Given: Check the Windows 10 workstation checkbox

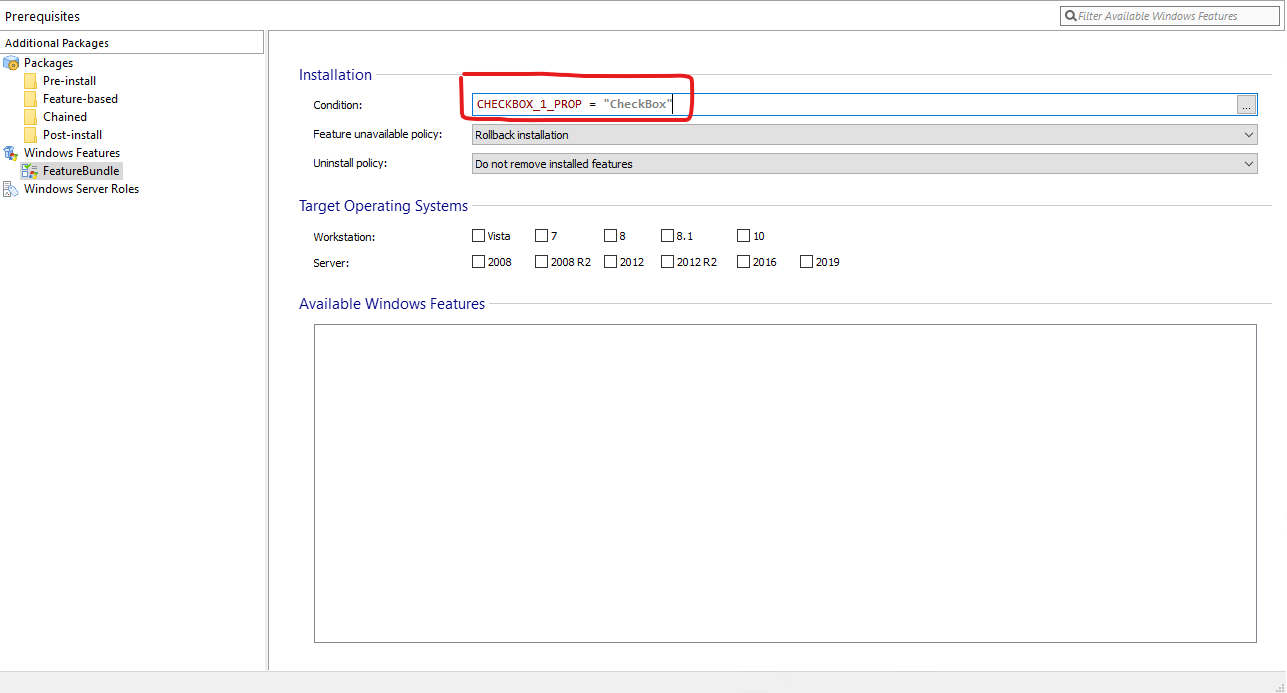Looking at the screenshot, I should [x=743, y=236].
